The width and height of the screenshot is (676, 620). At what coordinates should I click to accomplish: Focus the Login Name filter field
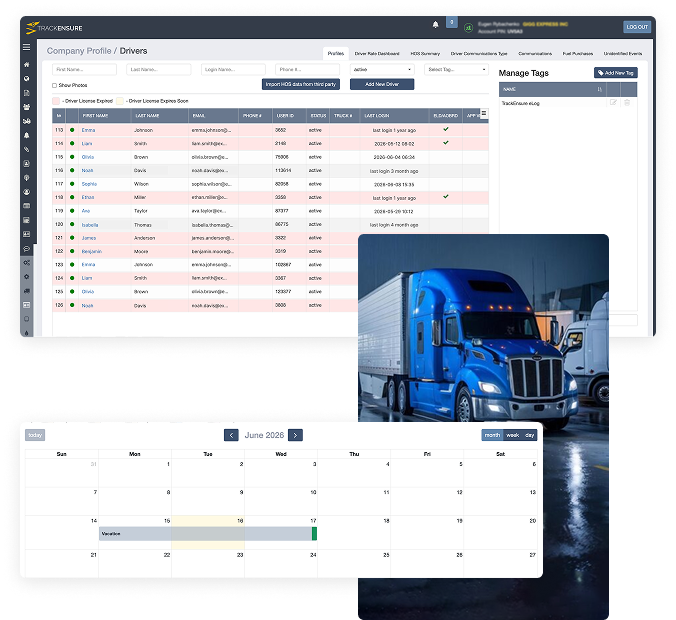tap(233, 69)
